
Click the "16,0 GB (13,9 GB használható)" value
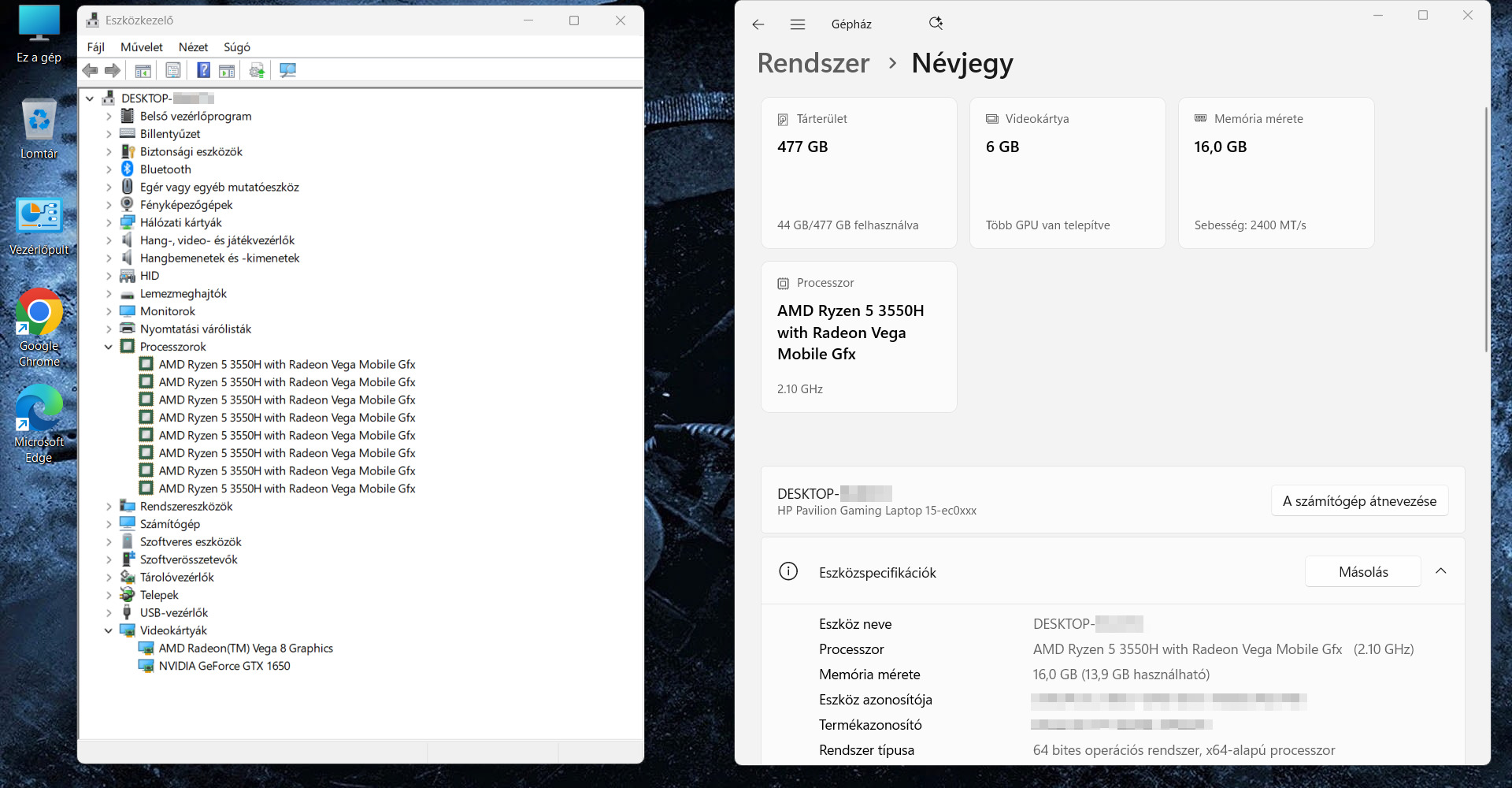click(1121, 675)
